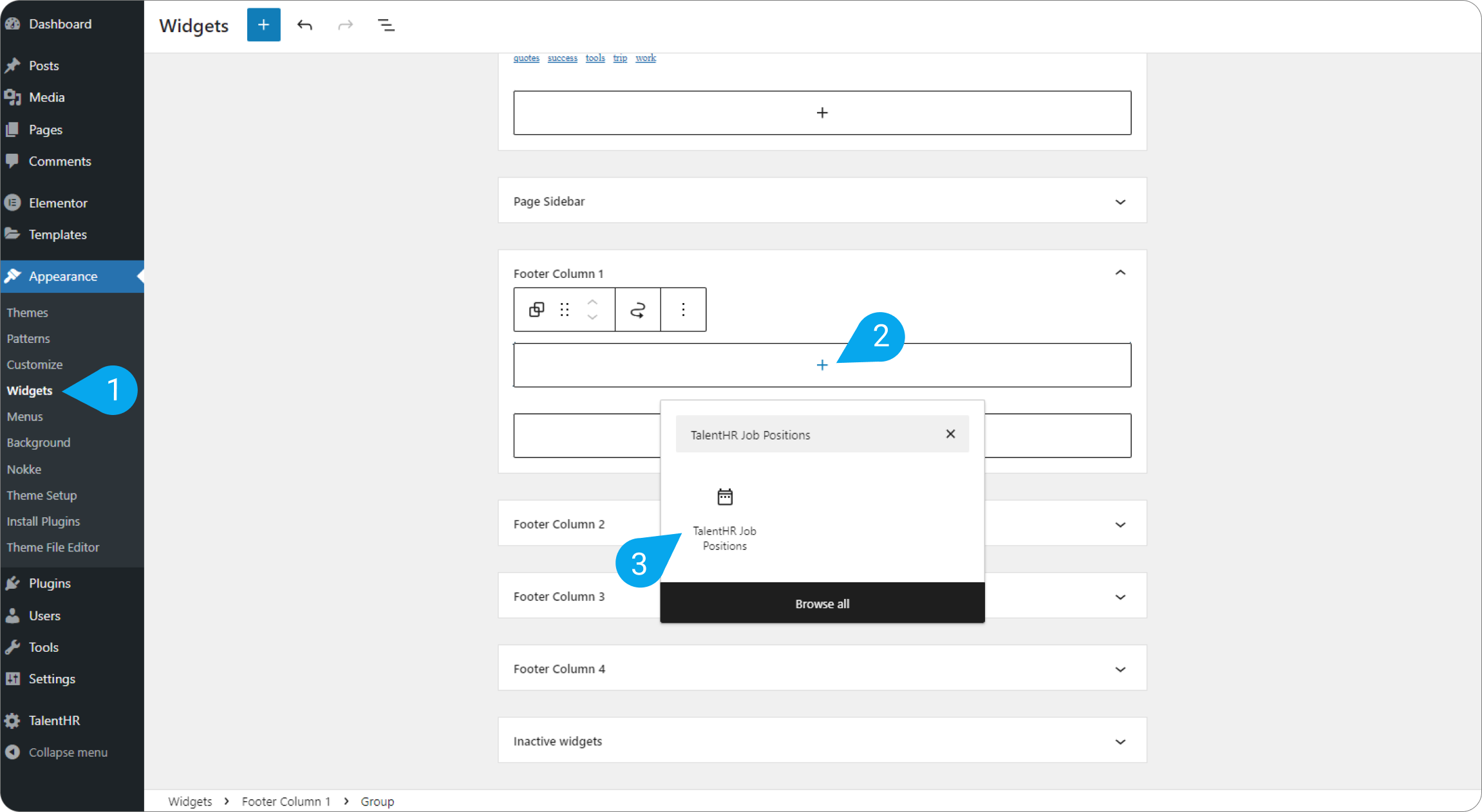Image resolution: width=1482 pixels, height=812 pixels.
Task: Expand the Inactive widgets section
Action: [x=1120, y=742]
